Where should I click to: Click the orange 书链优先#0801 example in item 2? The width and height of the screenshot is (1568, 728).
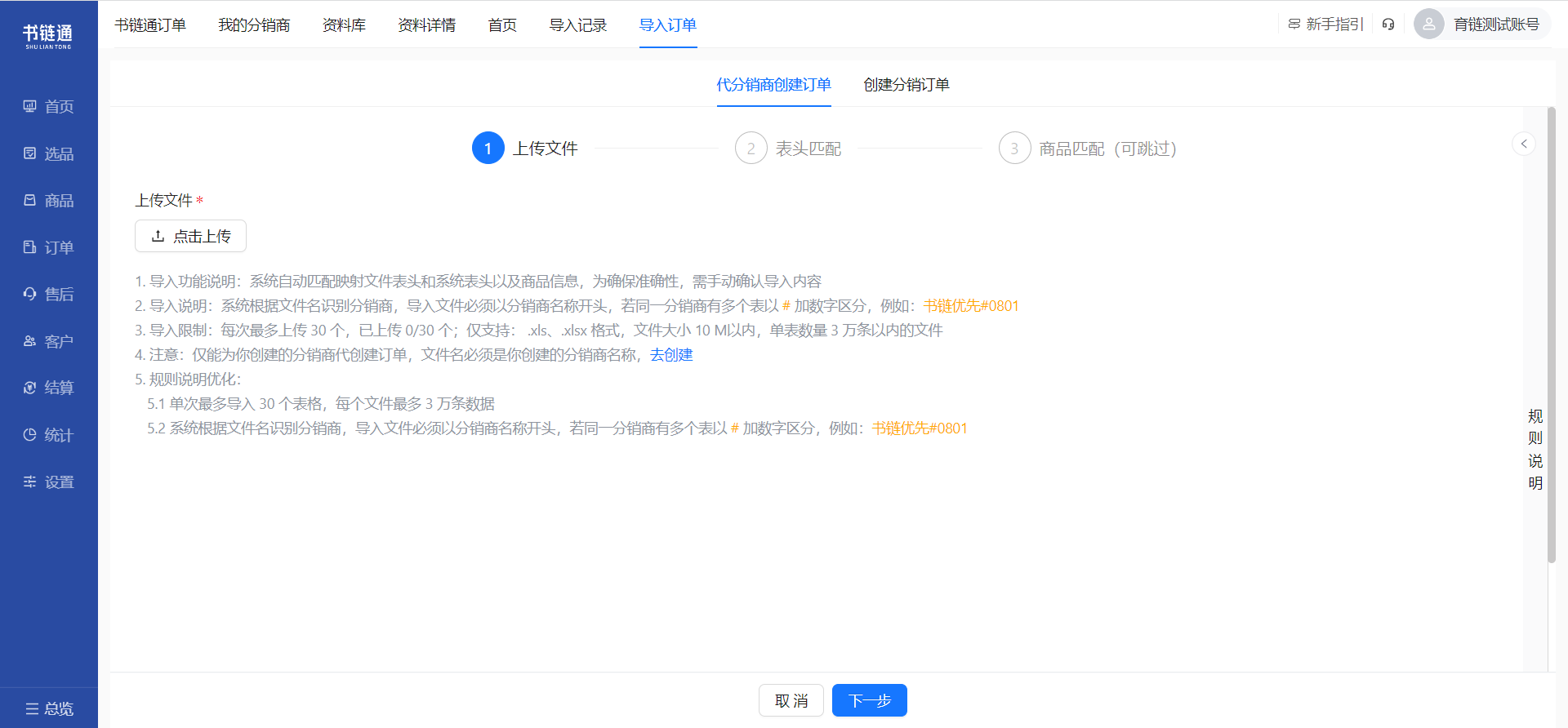click(971, 306)
